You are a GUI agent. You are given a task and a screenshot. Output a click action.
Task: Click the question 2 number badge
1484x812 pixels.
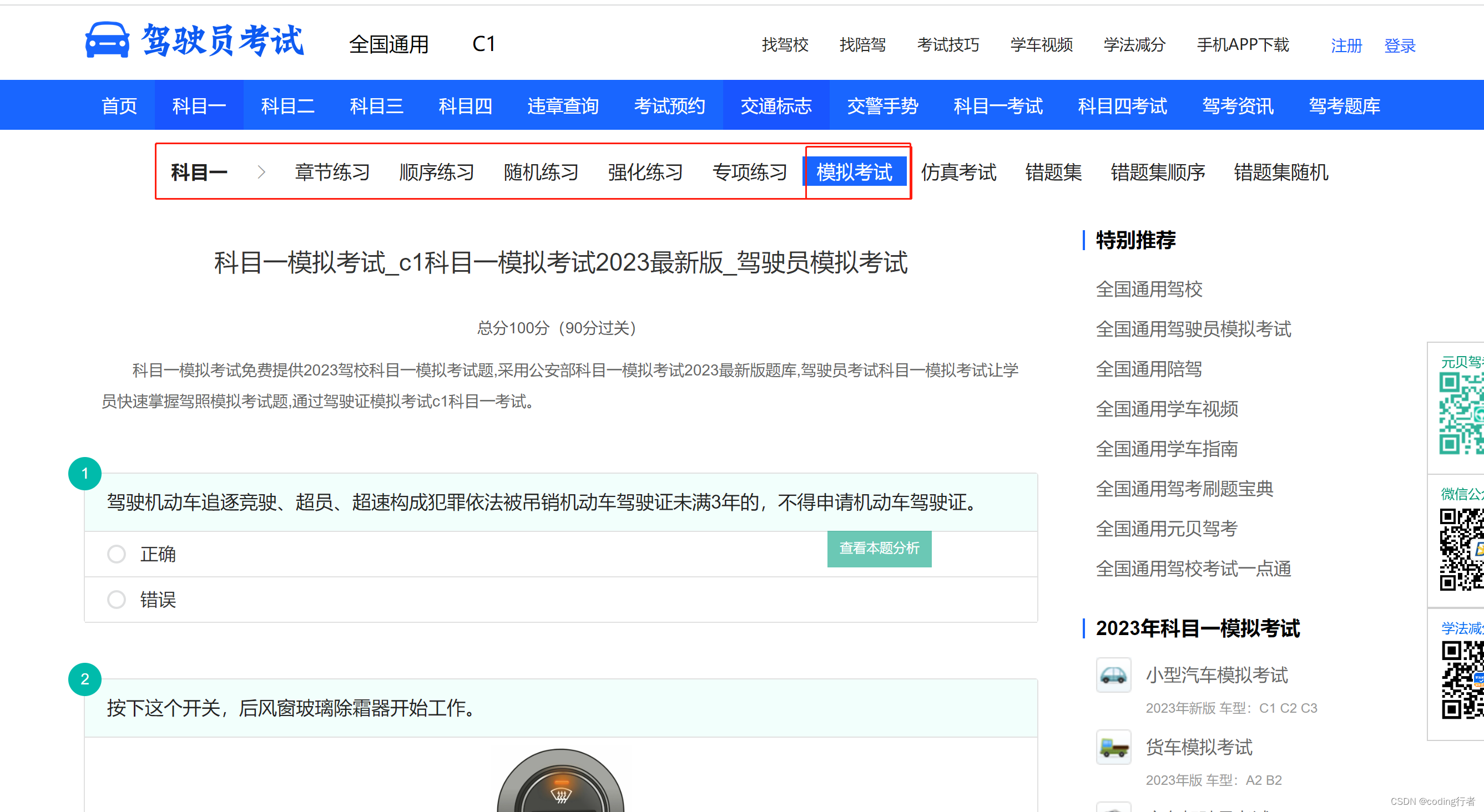coord(85,679)
